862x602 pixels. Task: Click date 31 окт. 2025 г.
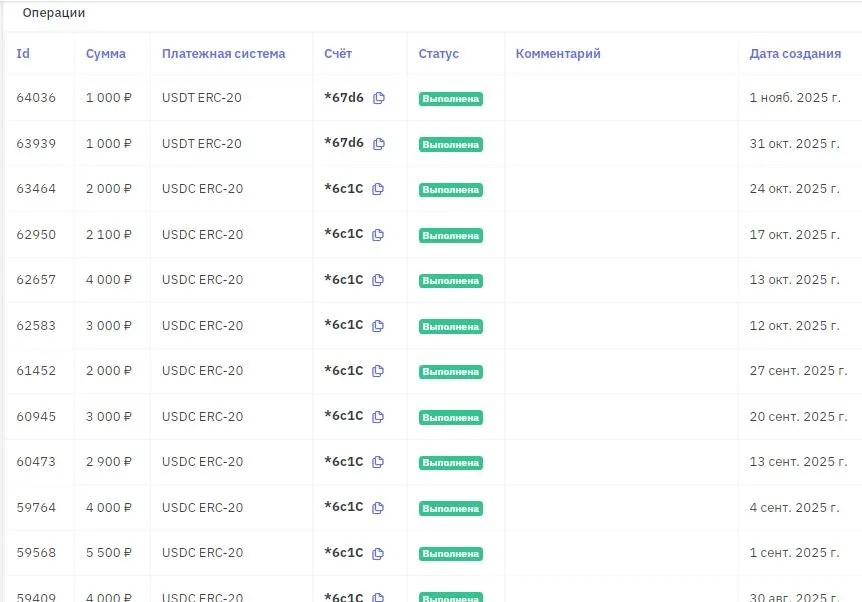coord(794,143)
